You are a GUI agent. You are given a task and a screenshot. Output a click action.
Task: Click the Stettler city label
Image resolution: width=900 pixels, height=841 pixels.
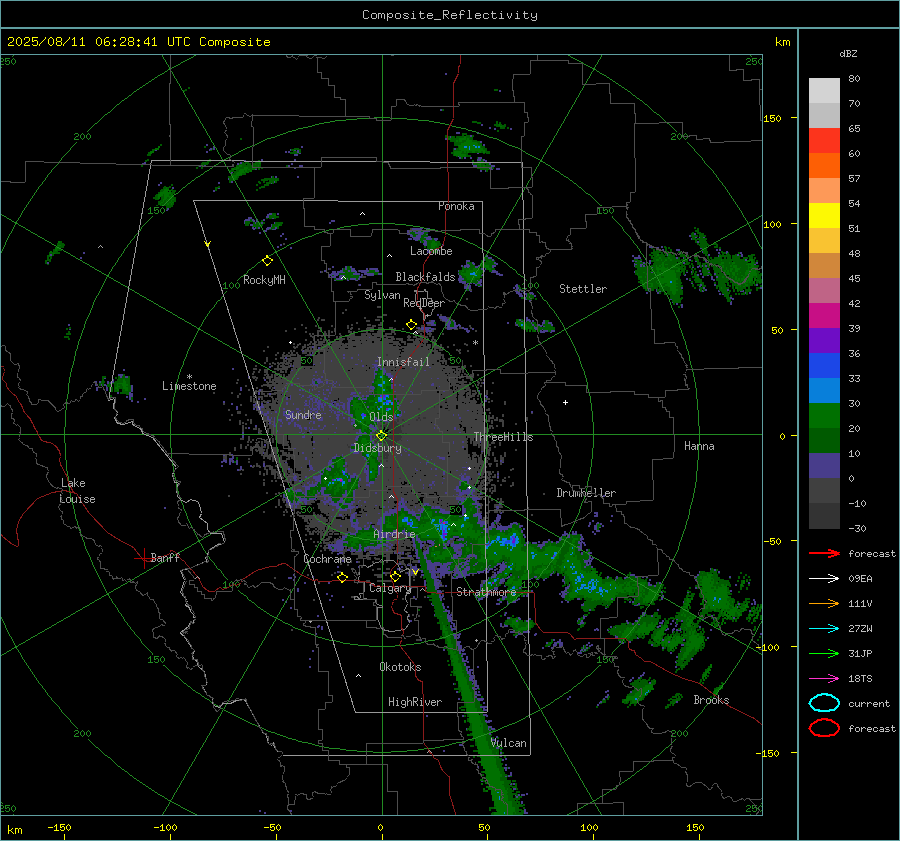click(x=583, y=289)
